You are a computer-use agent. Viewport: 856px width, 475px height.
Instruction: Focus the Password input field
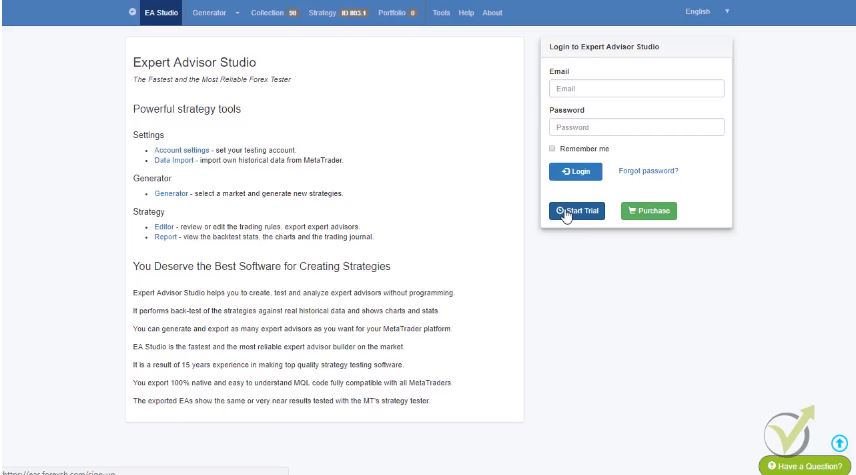pos(636,127)
